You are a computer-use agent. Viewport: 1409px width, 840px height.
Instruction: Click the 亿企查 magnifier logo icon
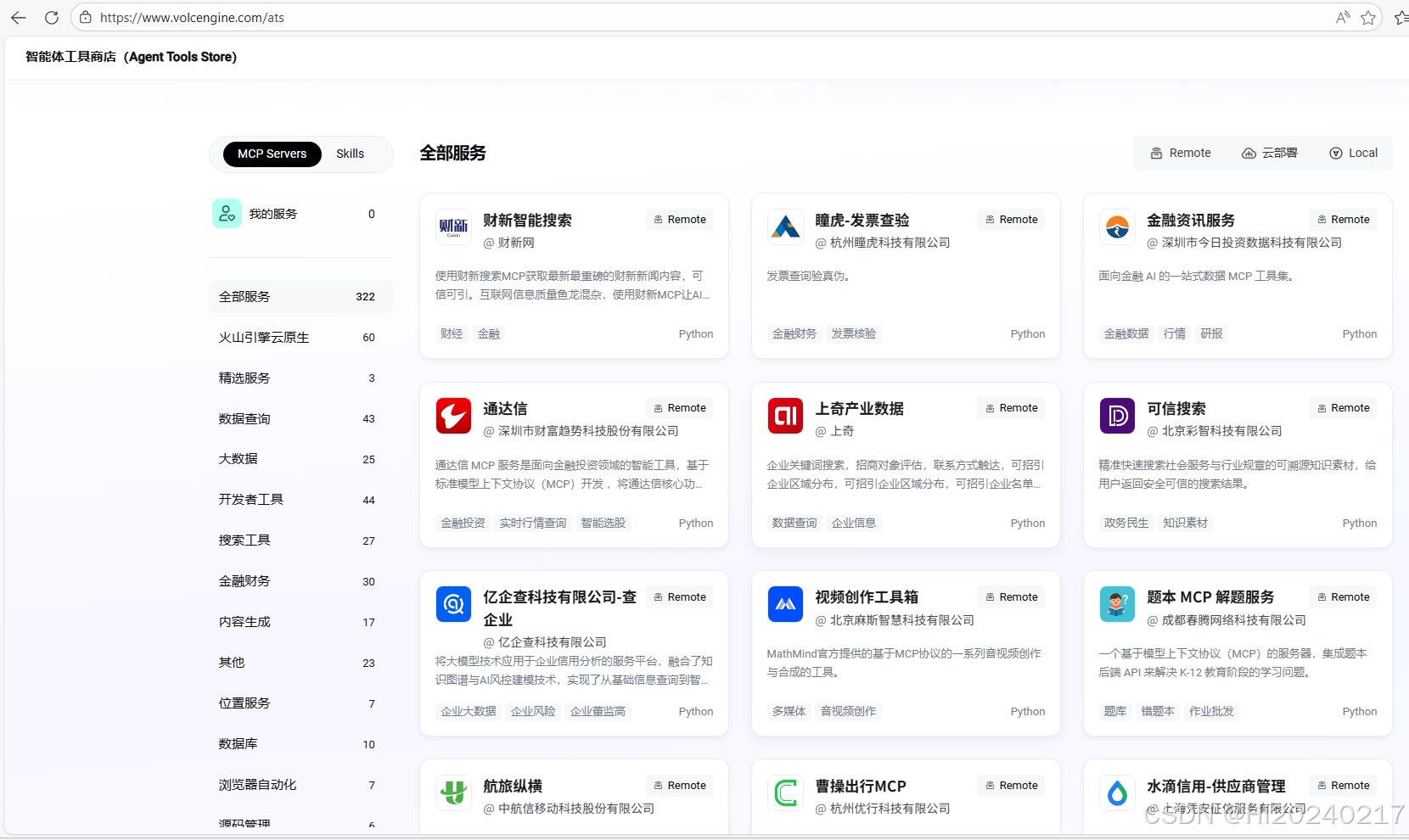(x=453, y=604)
